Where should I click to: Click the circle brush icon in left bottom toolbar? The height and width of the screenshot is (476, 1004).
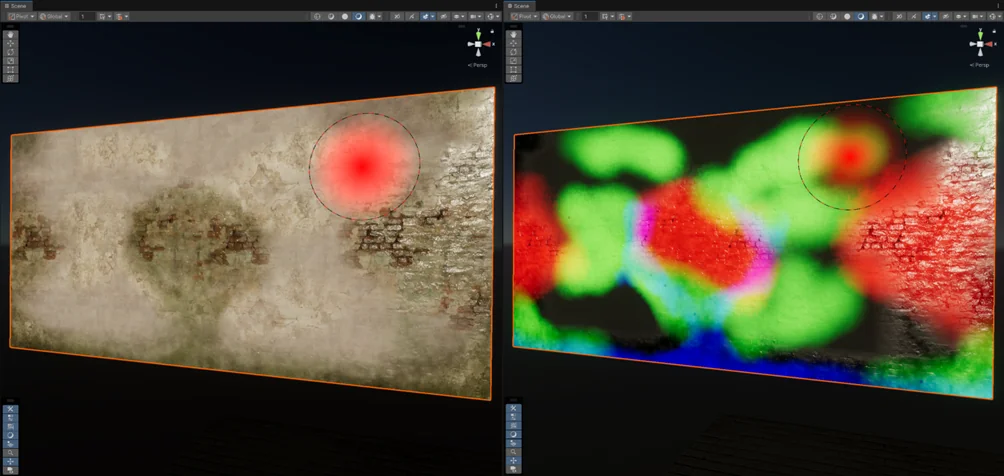(11, 434)
